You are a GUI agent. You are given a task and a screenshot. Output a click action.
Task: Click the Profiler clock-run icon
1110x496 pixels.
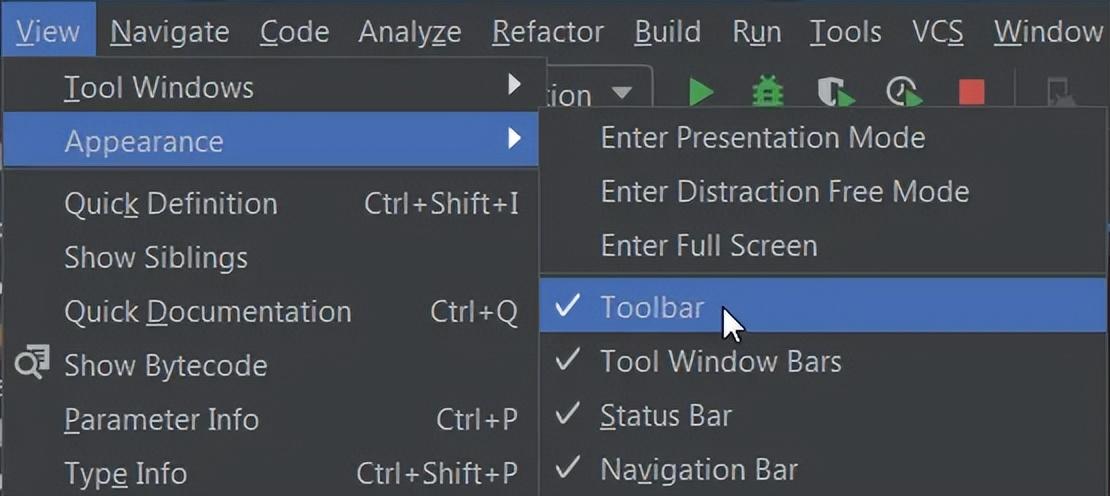coord(904,93)
